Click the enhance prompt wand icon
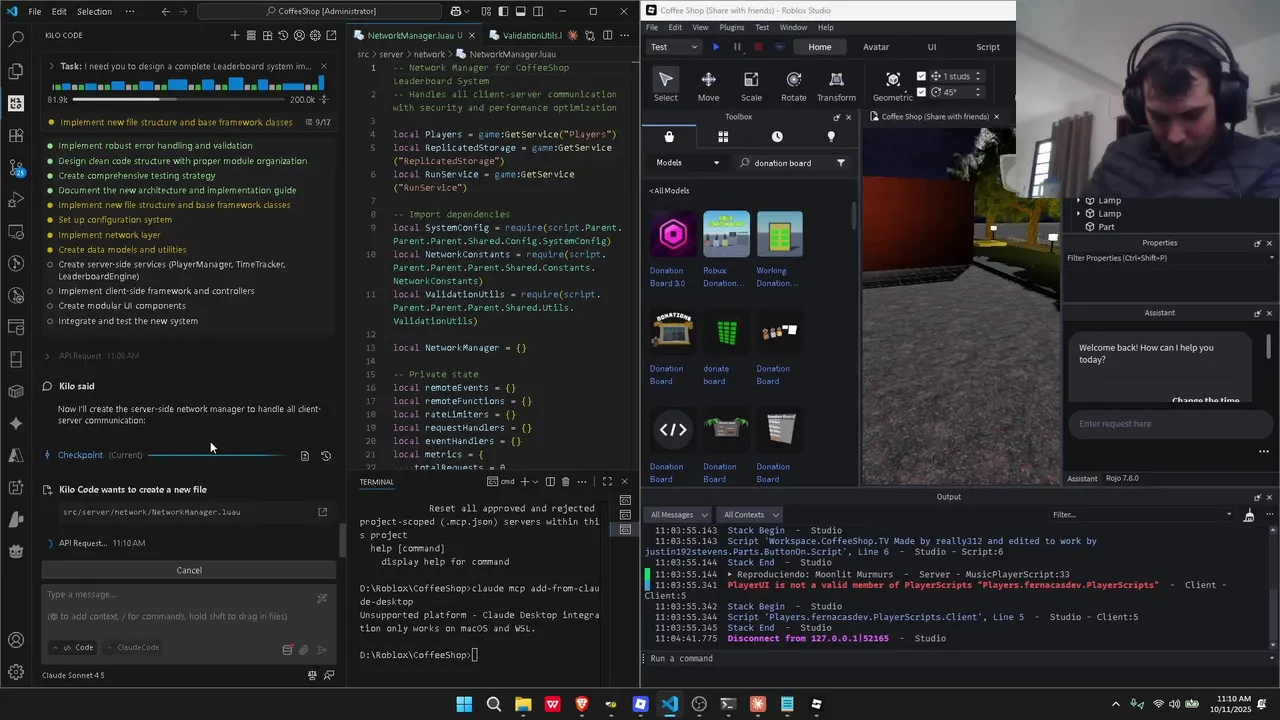 click(322, 598)
